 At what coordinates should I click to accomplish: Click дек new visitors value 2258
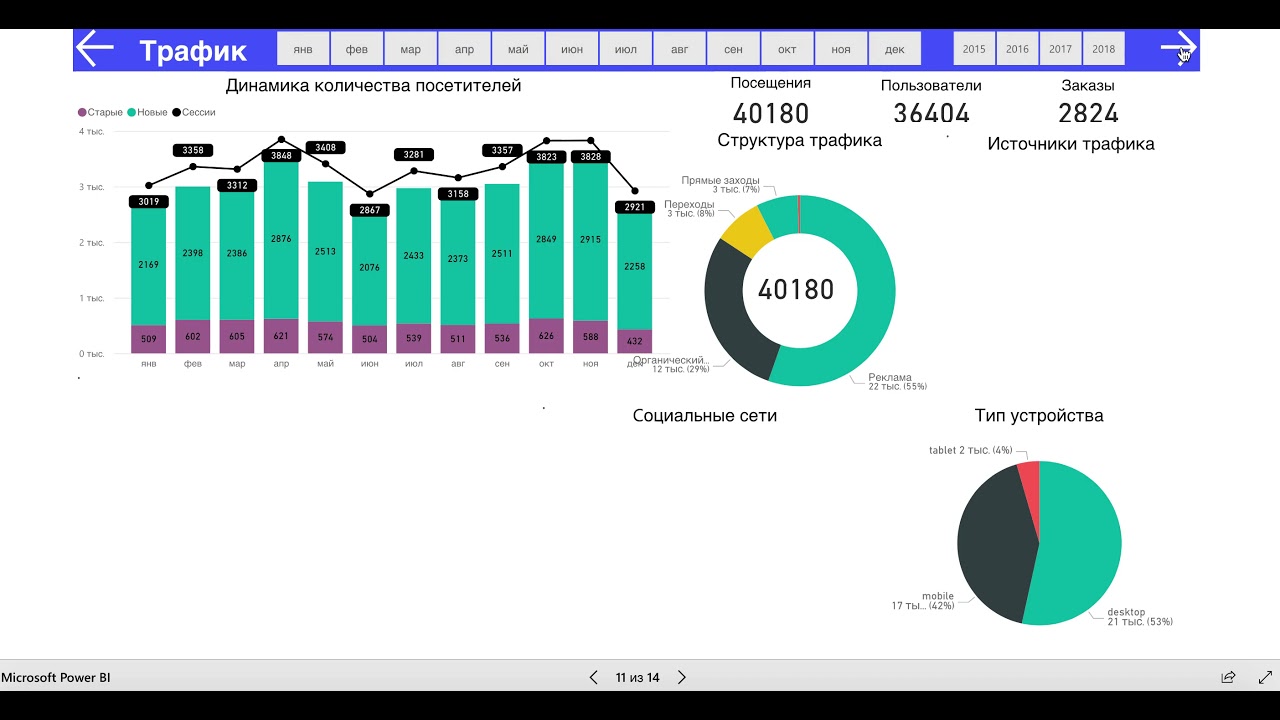pos(634,266)
